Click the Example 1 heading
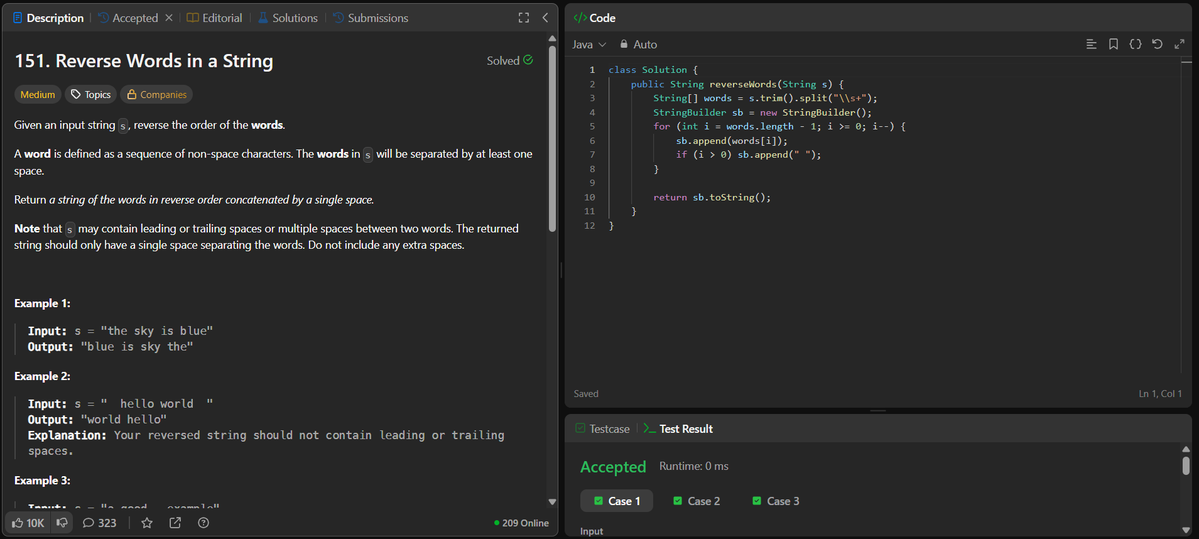Screen dimensions: 1199x539 click(x=42, y=304)
